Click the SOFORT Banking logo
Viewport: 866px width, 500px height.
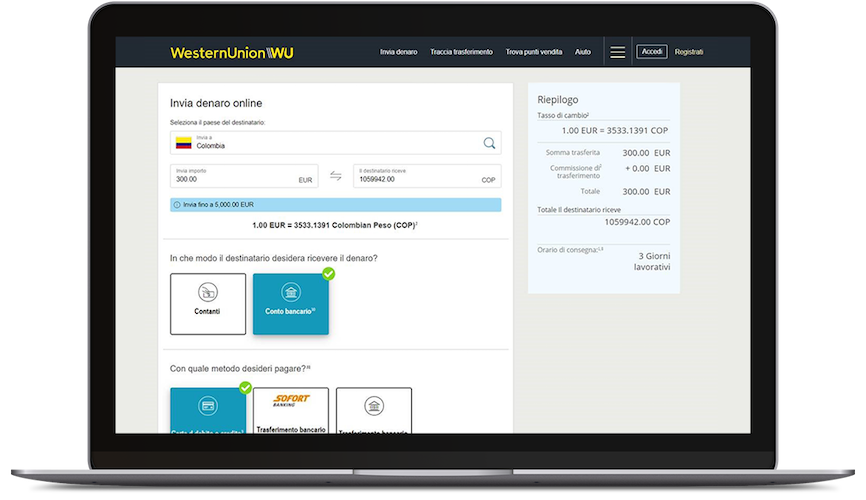tap(290, 402)
